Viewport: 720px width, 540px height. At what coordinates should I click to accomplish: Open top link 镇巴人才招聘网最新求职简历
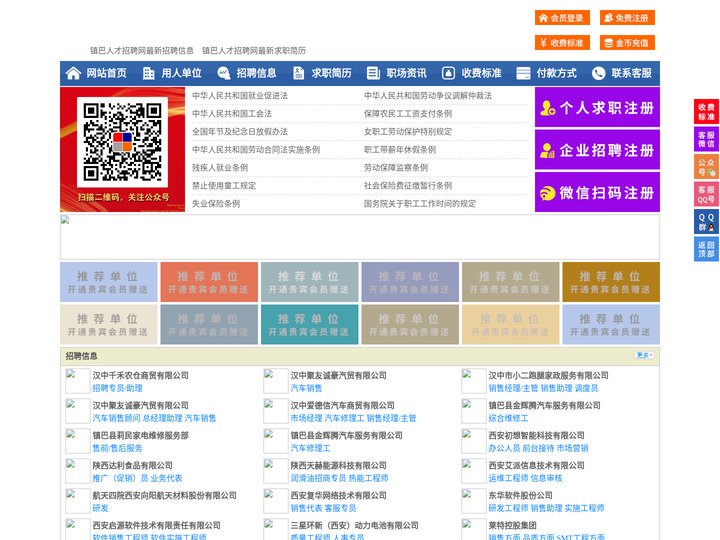point(254,51)
